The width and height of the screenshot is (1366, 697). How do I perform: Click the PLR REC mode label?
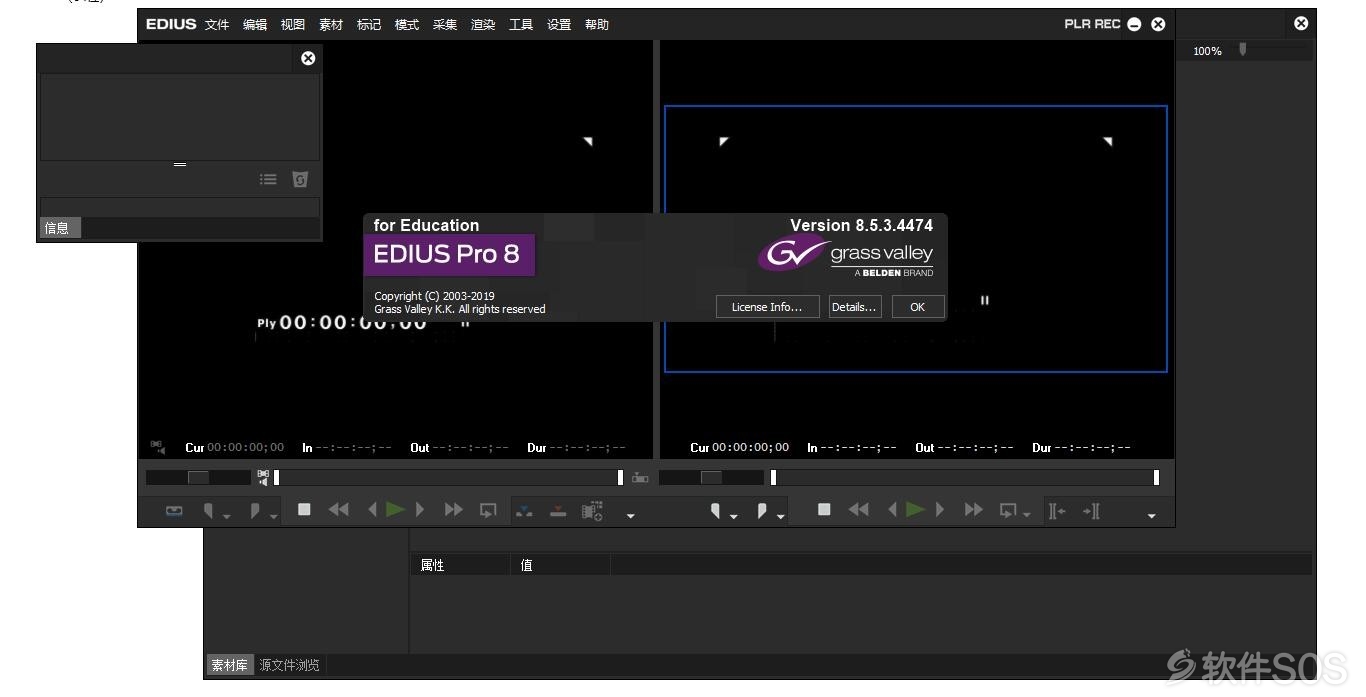click(1092, 24)
